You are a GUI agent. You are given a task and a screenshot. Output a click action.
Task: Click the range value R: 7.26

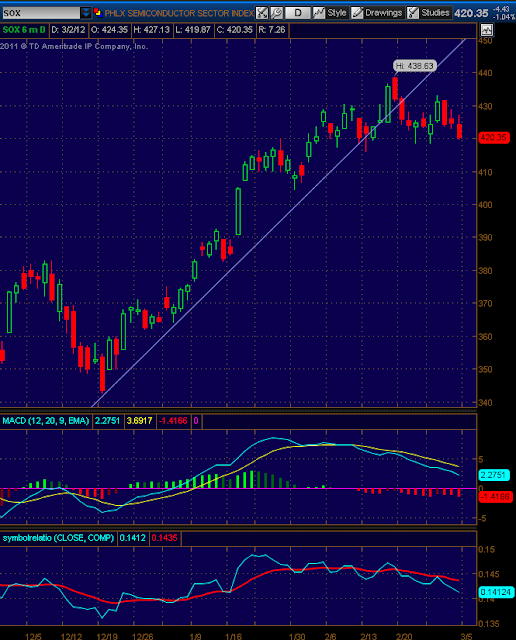coord(272,30)
